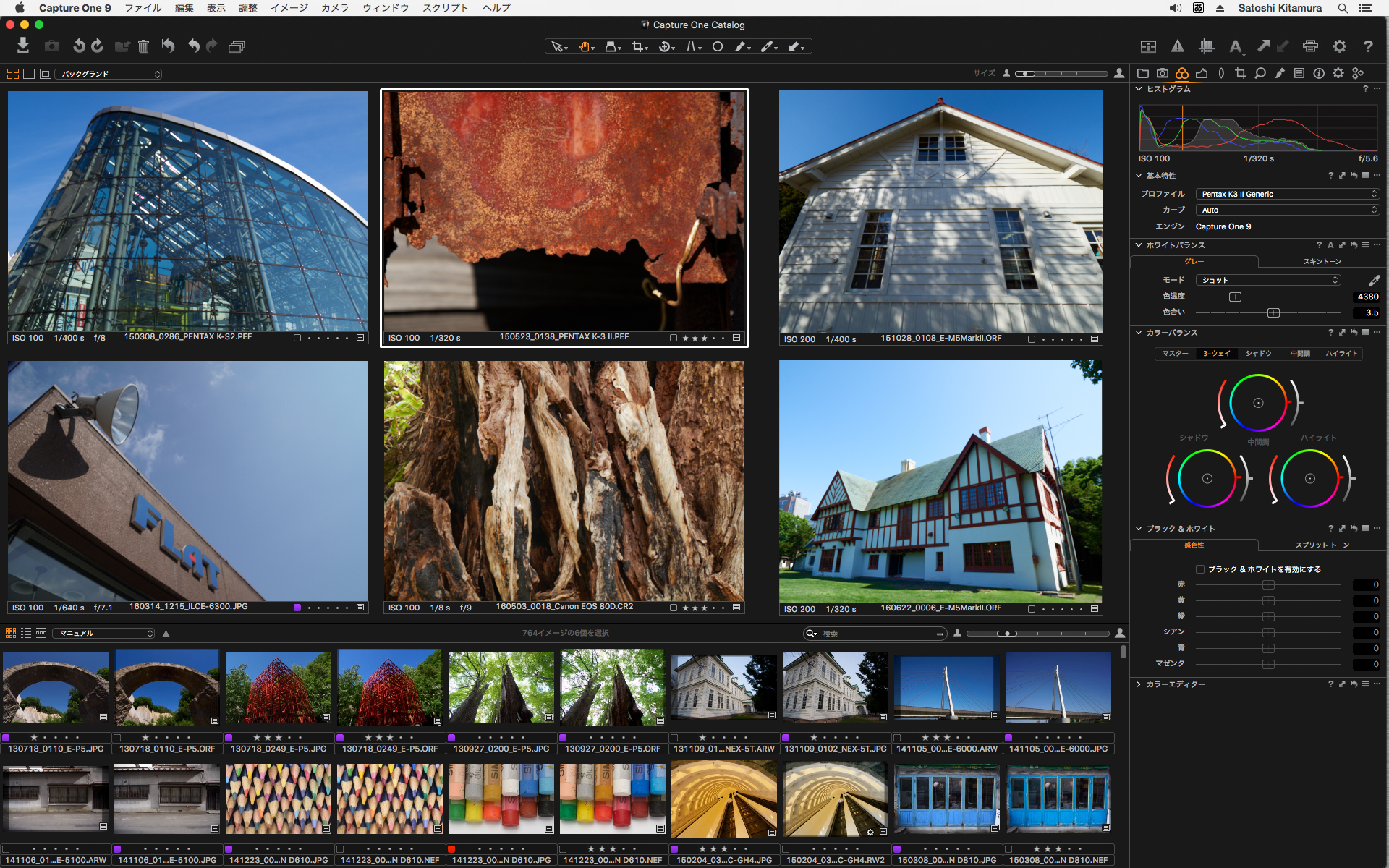
Task: Open the Pentax K3 II Generic profile dropdown
Action: coord(1288,194)
